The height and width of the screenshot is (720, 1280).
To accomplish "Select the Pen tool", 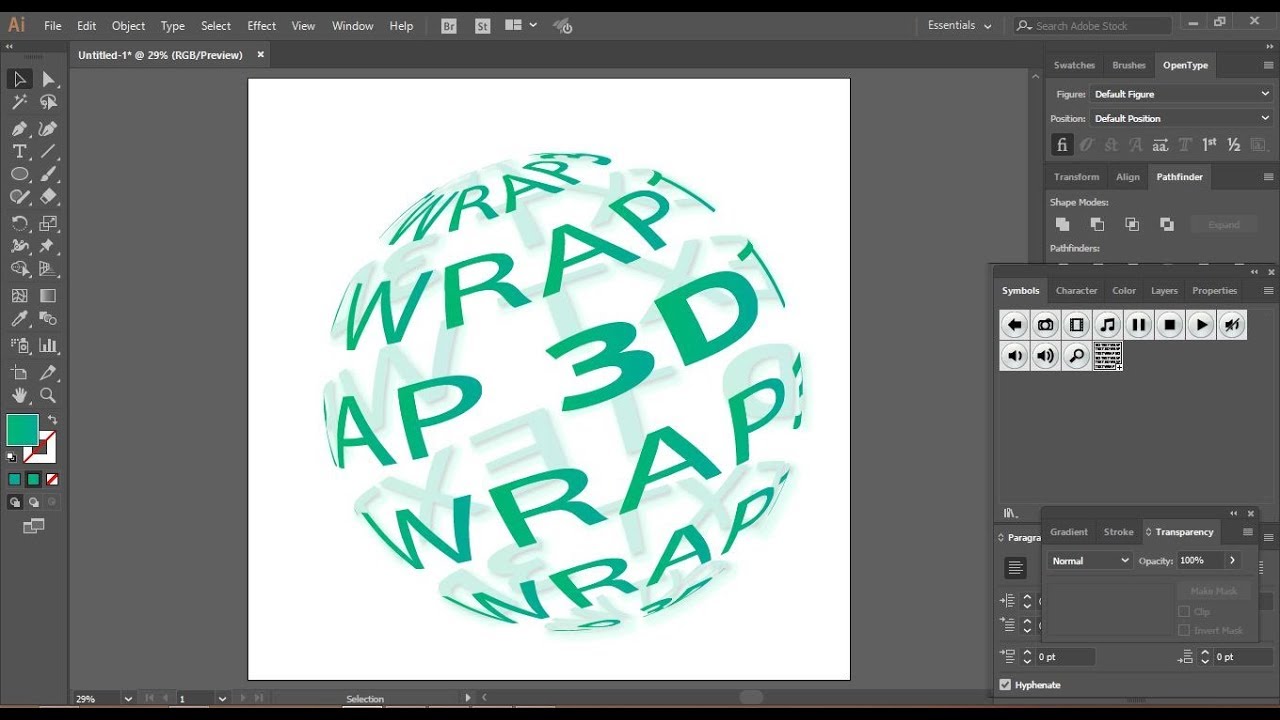I will (x=19, y=128).
